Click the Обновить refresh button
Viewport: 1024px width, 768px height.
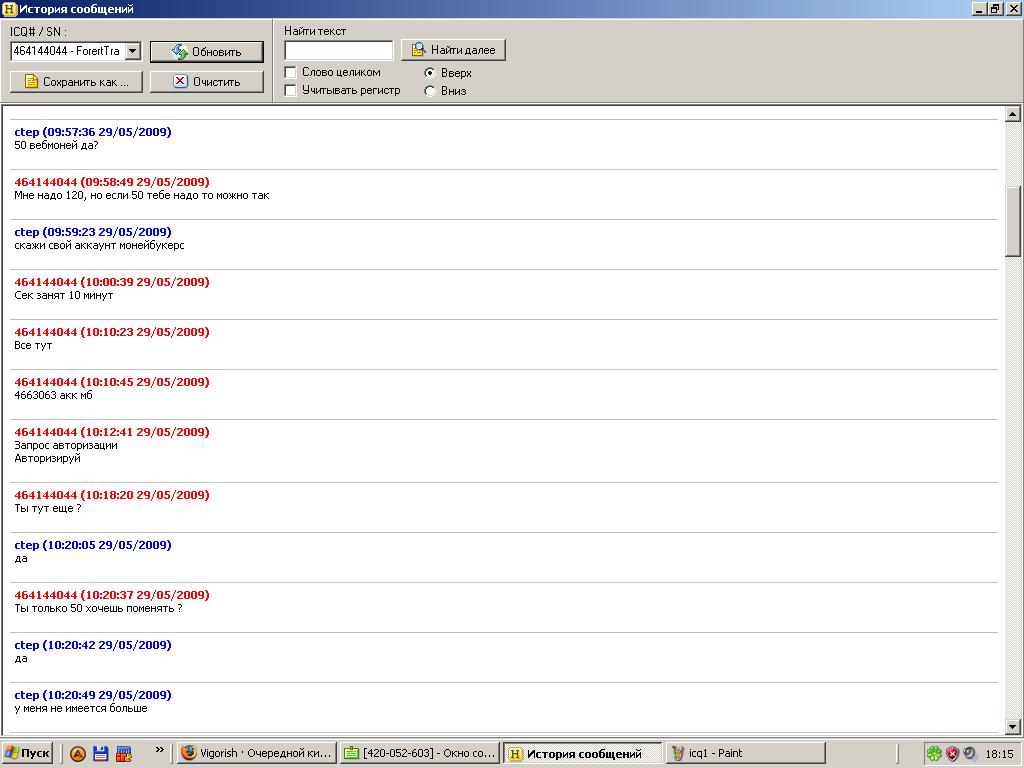[x=207, y=52]
